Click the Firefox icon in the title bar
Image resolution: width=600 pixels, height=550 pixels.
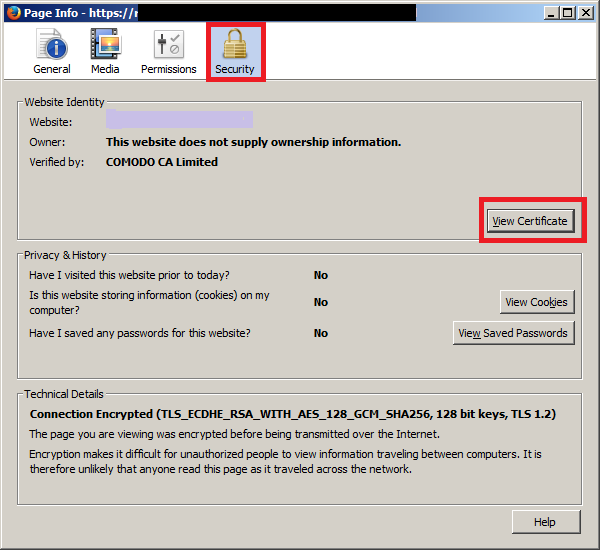click(x=11, y=12)
